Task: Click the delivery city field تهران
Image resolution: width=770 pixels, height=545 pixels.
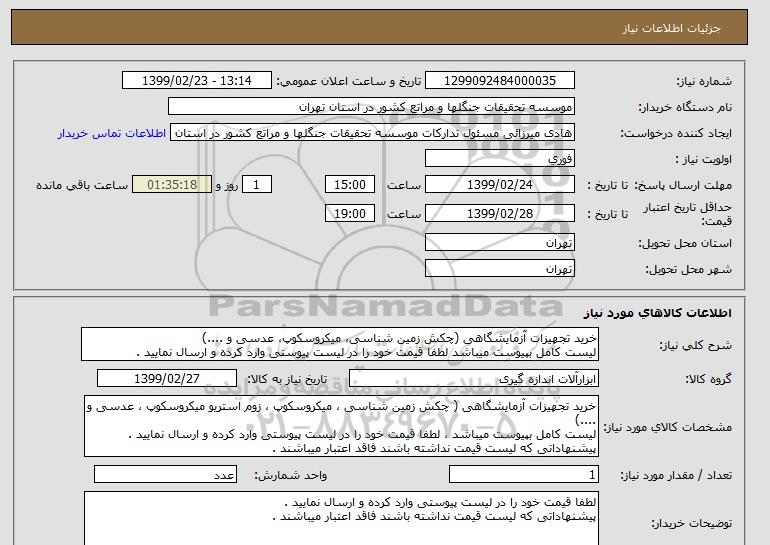Action: click(500, 269)
